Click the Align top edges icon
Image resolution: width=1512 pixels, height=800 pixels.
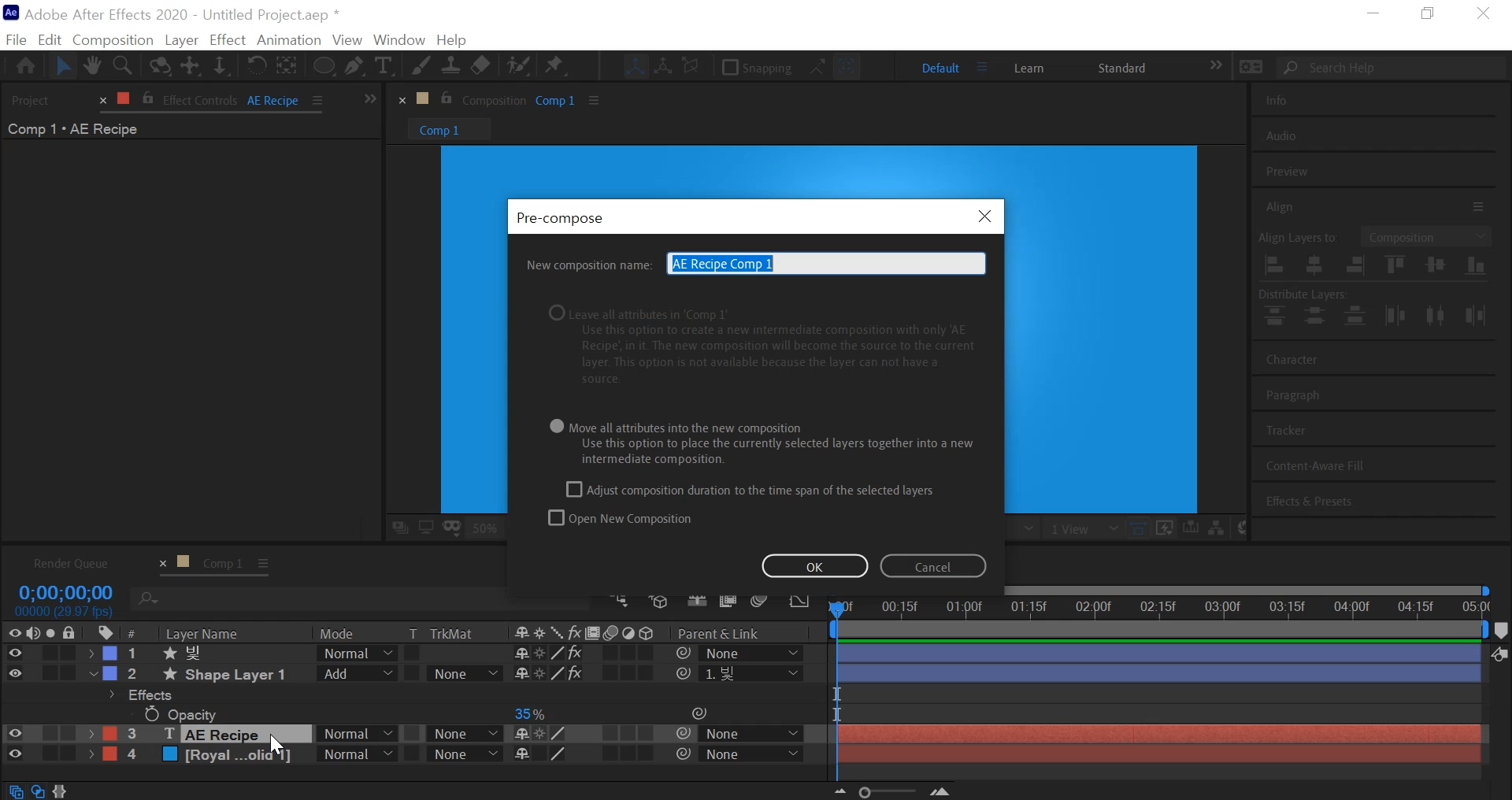(x=1396, y=266)
